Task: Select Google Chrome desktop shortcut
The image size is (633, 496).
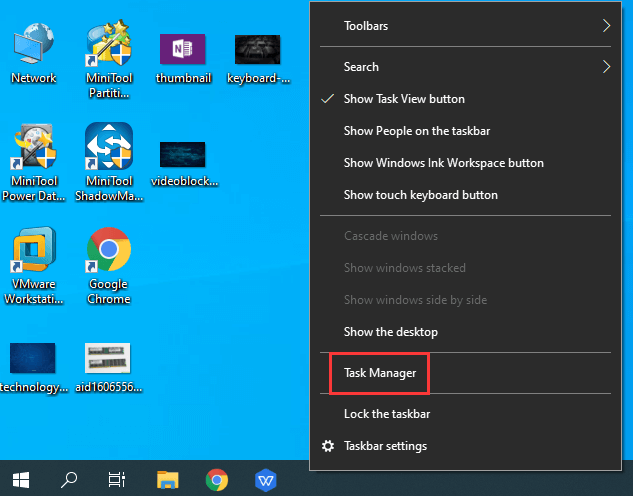Action: pyautogui.click(x=109, y=249)
